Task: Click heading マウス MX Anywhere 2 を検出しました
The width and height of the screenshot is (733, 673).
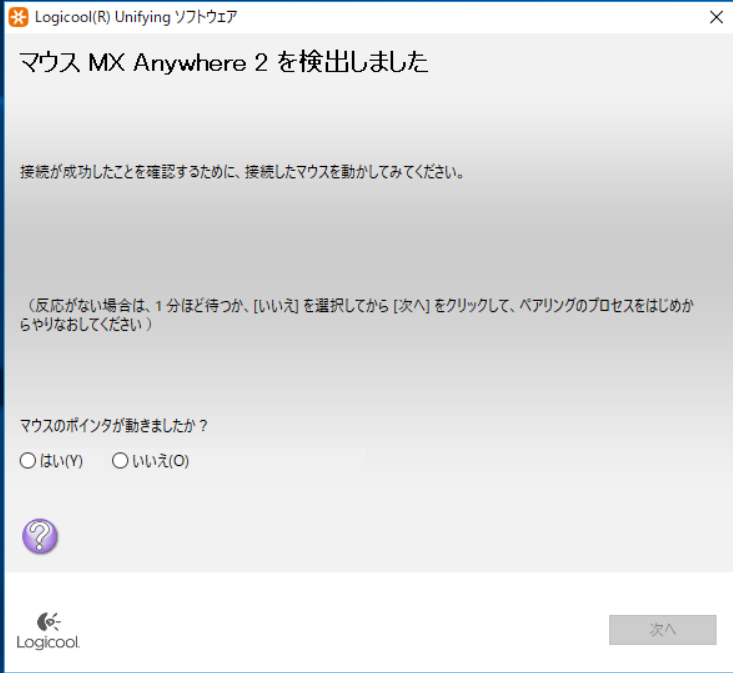Action: [223, 62]
